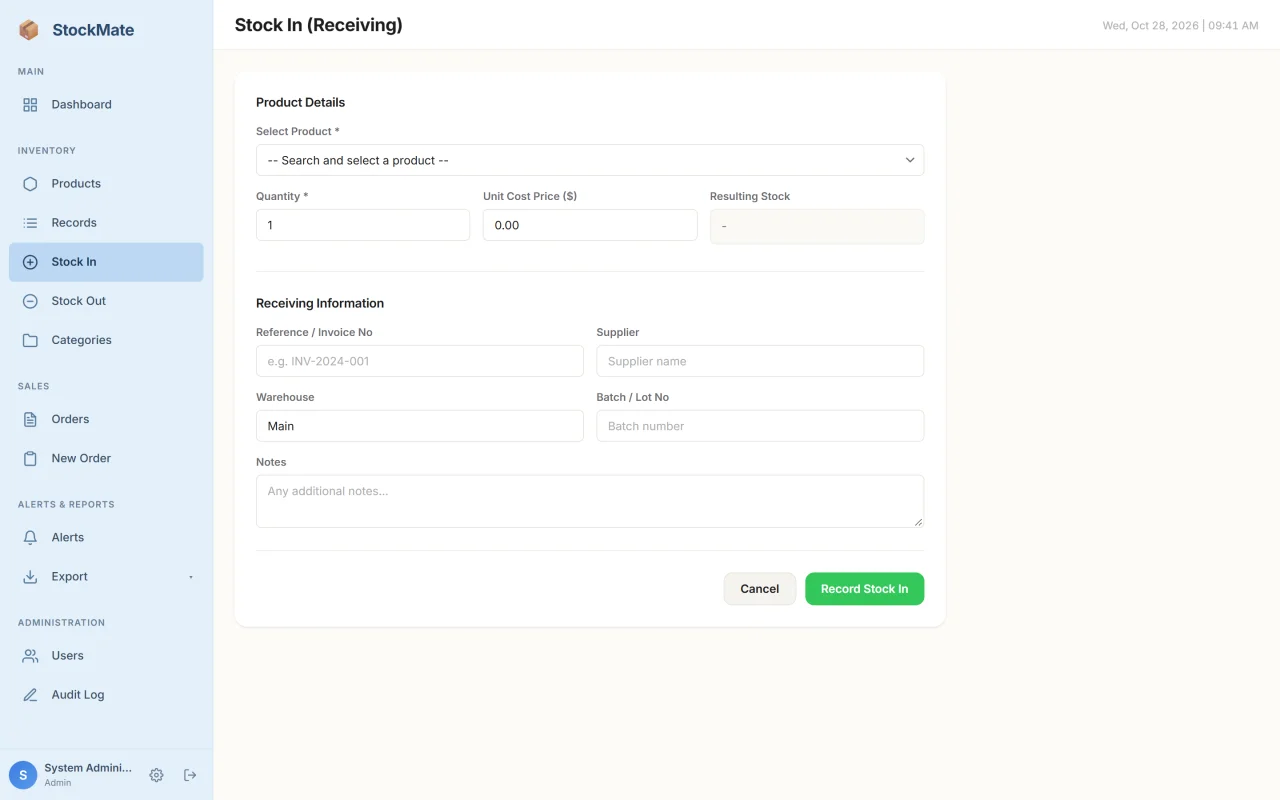
Task: Open the Stock Out menu item
Action: pos(106,301)
